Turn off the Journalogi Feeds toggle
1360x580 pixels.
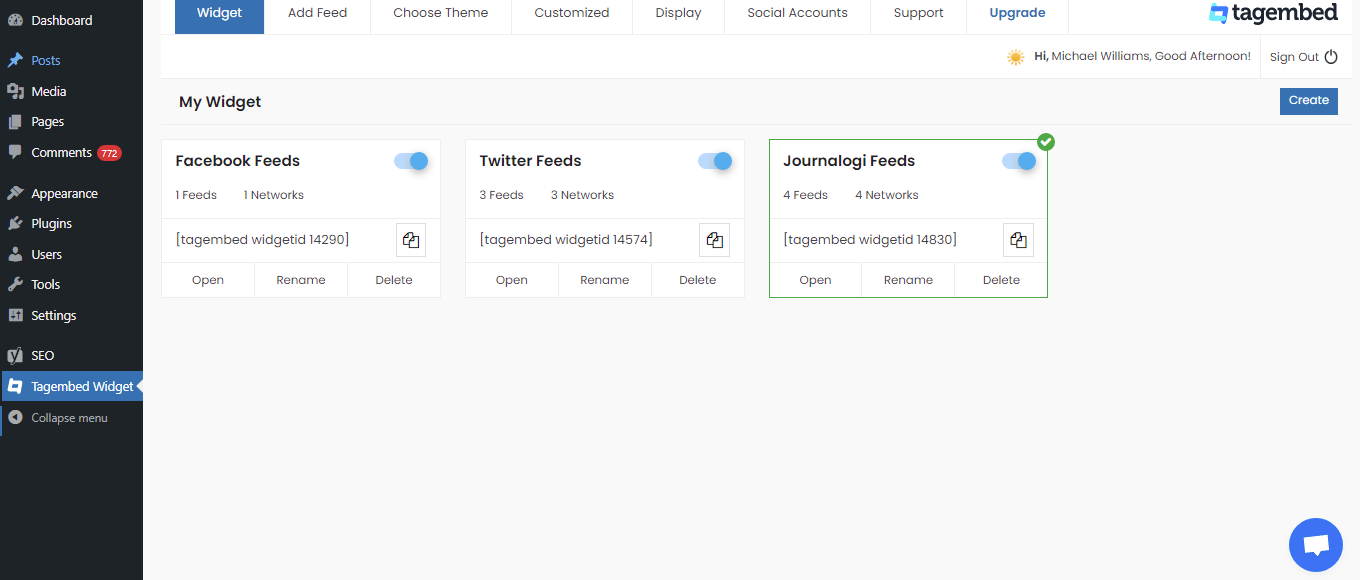(x=1019, y=161)
